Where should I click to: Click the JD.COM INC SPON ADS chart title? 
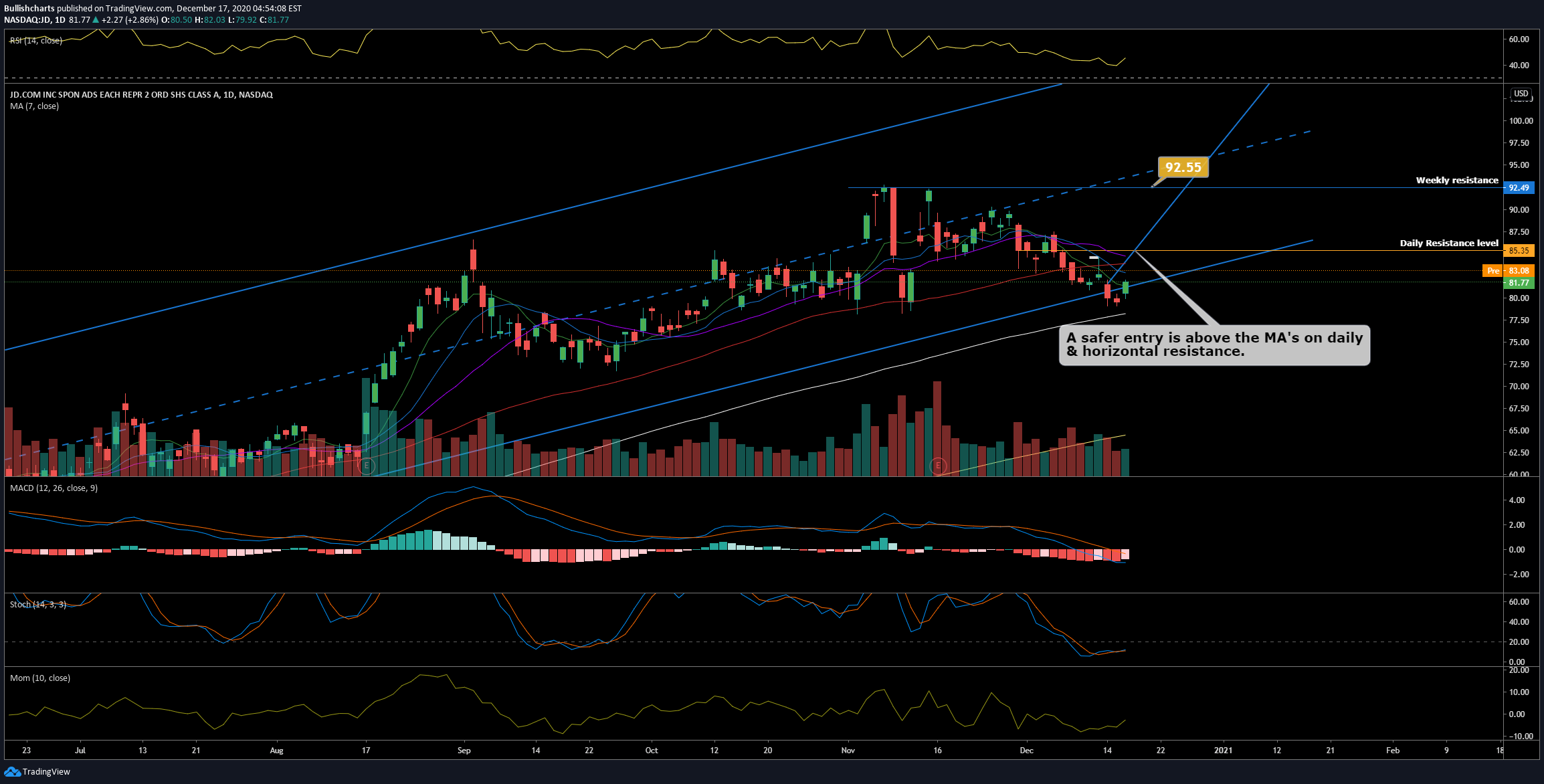141,95
